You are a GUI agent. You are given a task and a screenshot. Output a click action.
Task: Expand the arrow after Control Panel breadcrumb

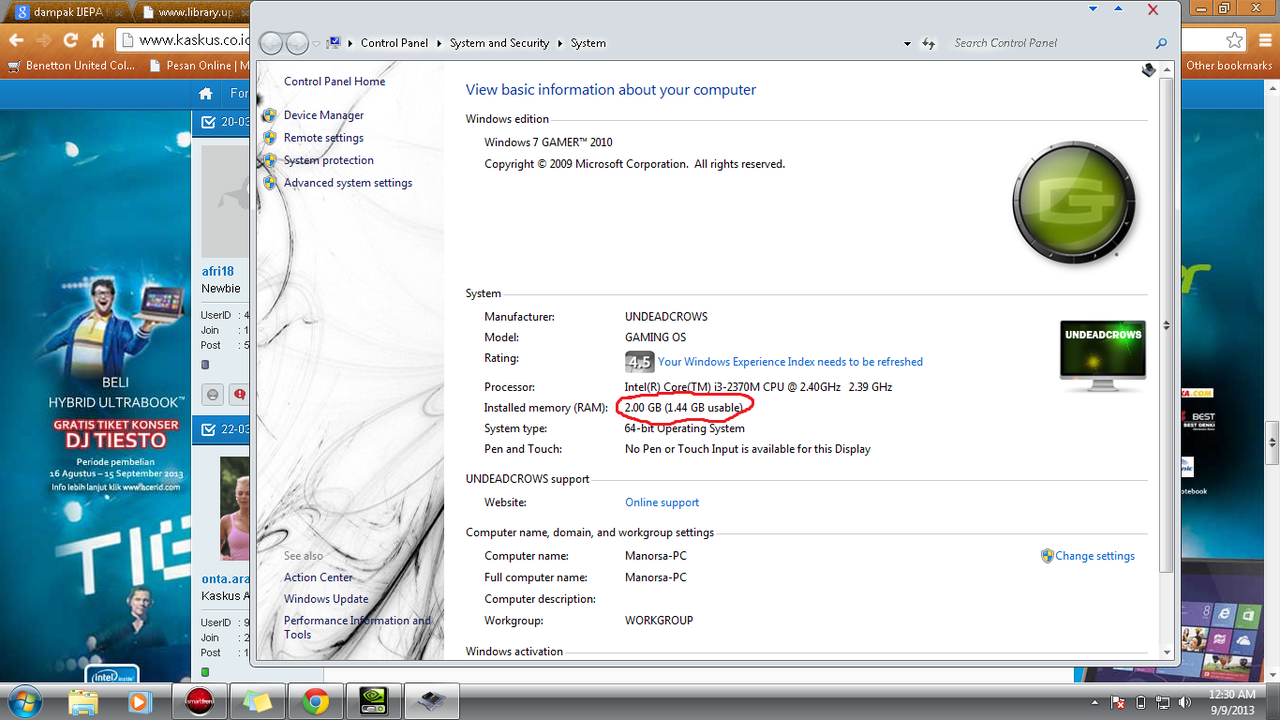coord(439,43)
